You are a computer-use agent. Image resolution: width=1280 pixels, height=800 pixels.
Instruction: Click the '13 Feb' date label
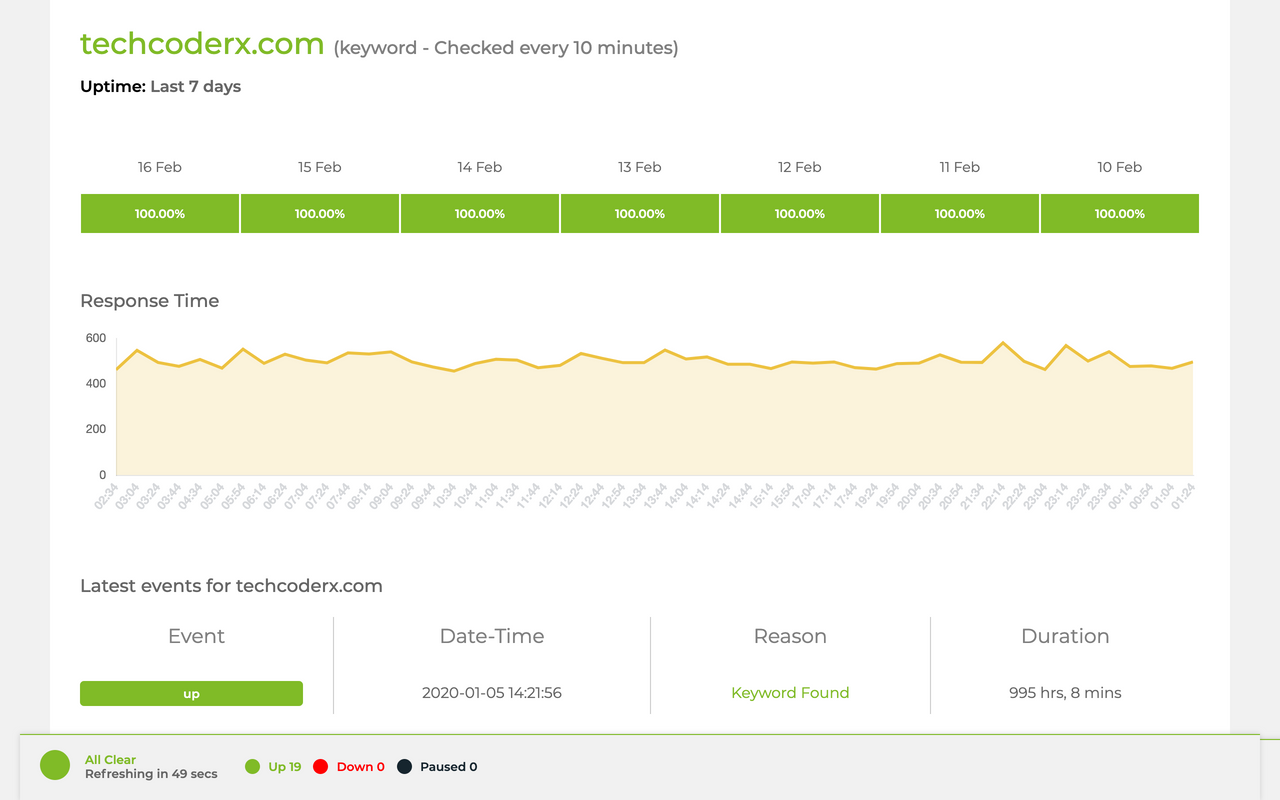click(640, 167)
